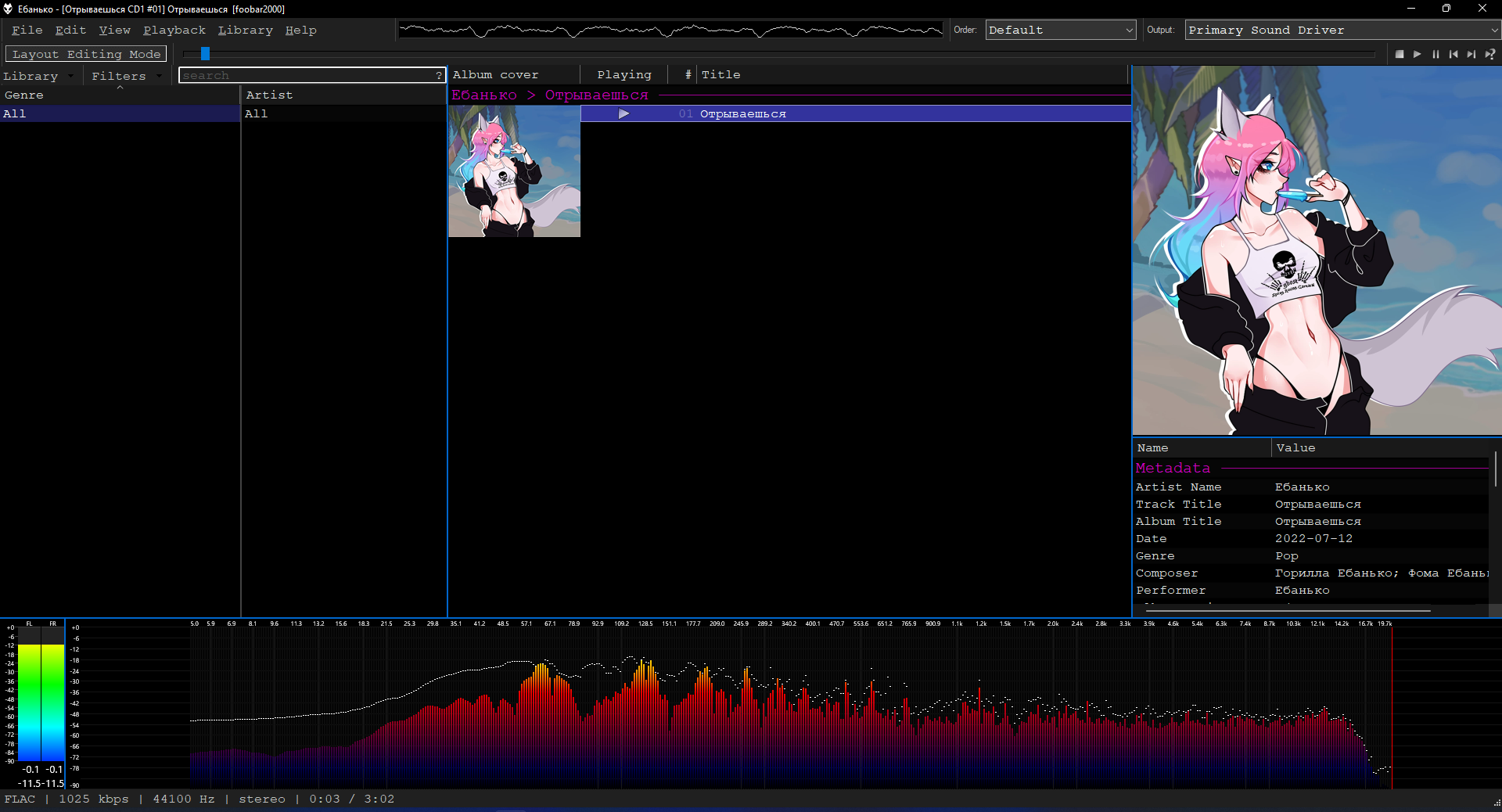Select track 01 Отрываешься in playlist
Screen dimensions: 1502x812
point(856,114)
